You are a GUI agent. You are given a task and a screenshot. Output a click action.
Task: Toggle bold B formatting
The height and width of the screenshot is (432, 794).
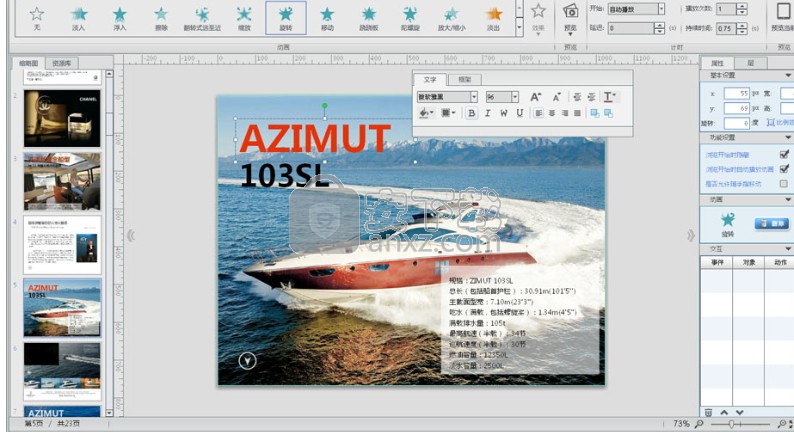[471, 113]
